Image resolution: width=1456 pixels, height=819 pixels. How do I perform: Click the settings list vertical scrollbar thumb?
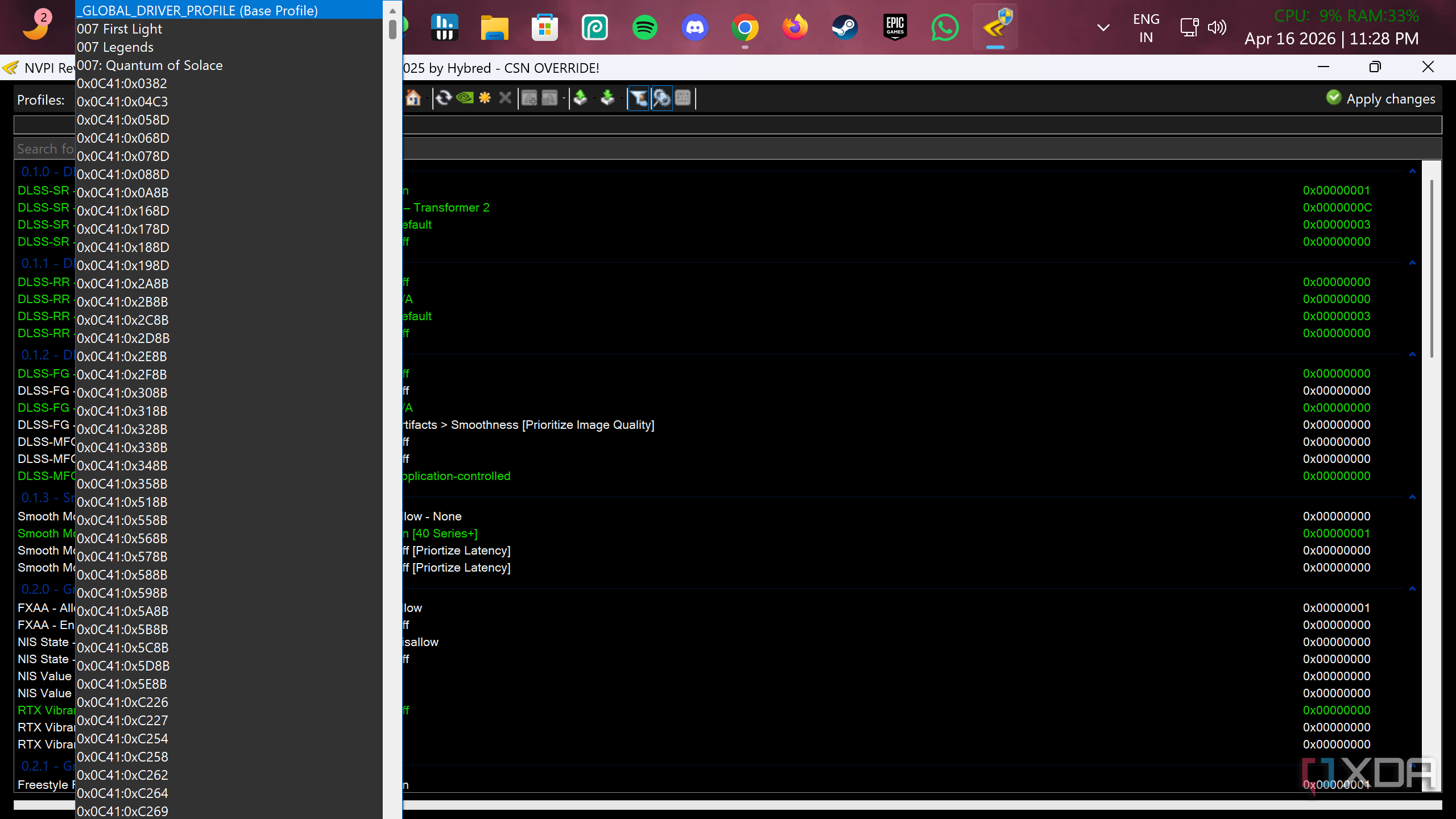pos(1432,267)
